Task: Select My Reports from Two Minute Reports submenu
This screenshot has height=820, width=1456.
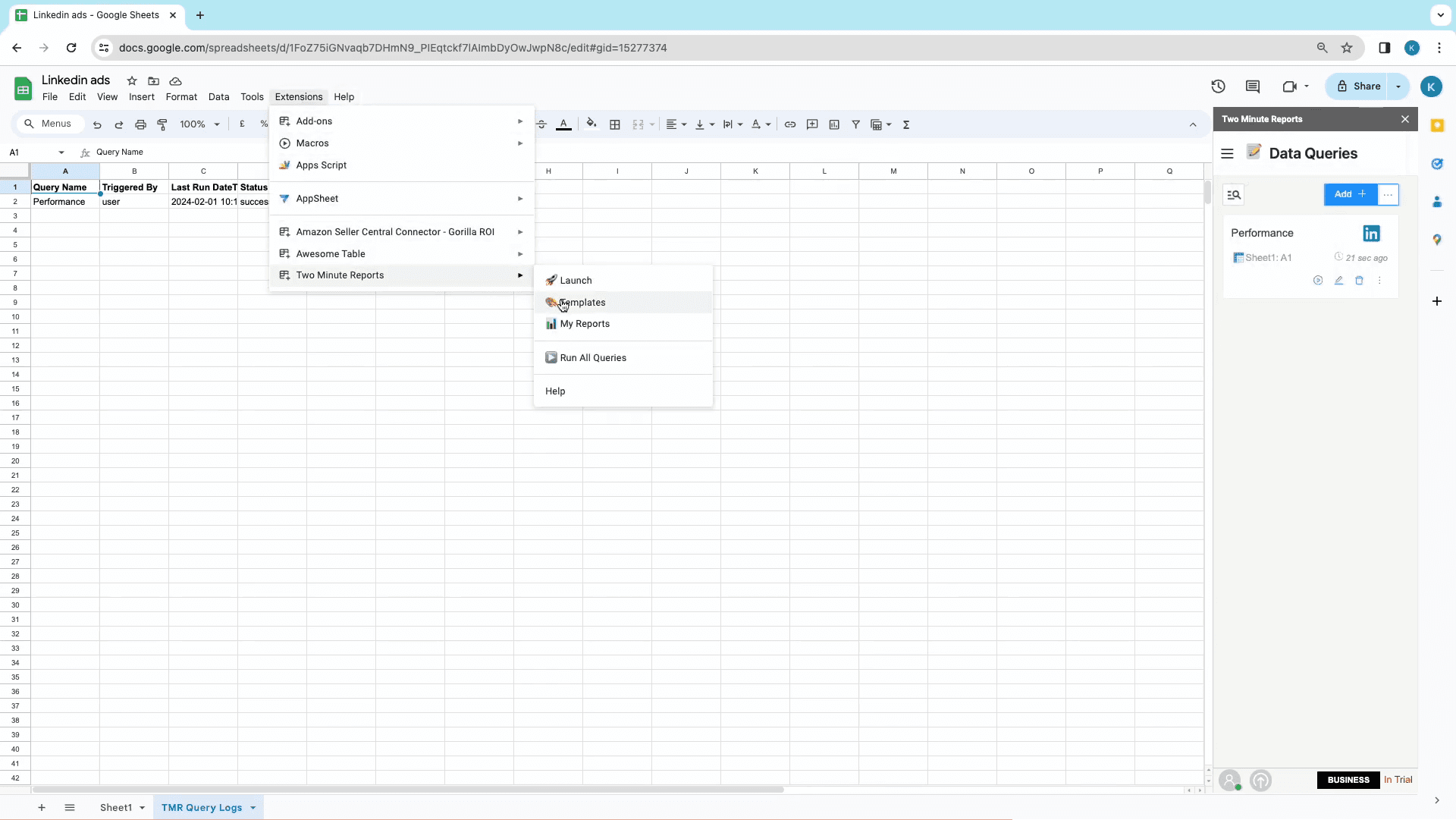Action: 584,323
